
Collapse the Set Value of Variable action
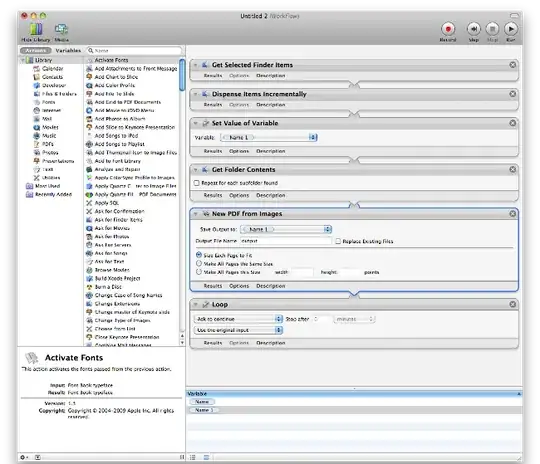[196, 123]
